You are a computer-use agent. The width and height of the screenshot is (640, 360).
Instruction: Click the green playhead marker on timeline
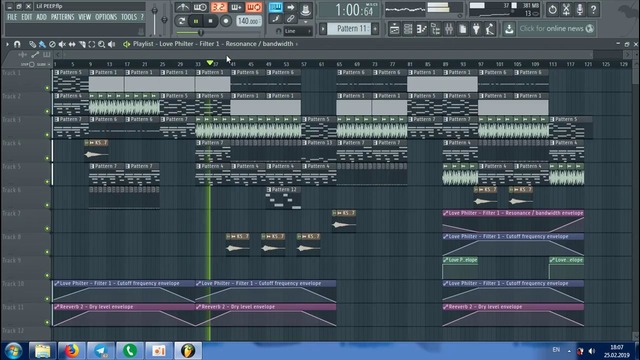point(210,63)
